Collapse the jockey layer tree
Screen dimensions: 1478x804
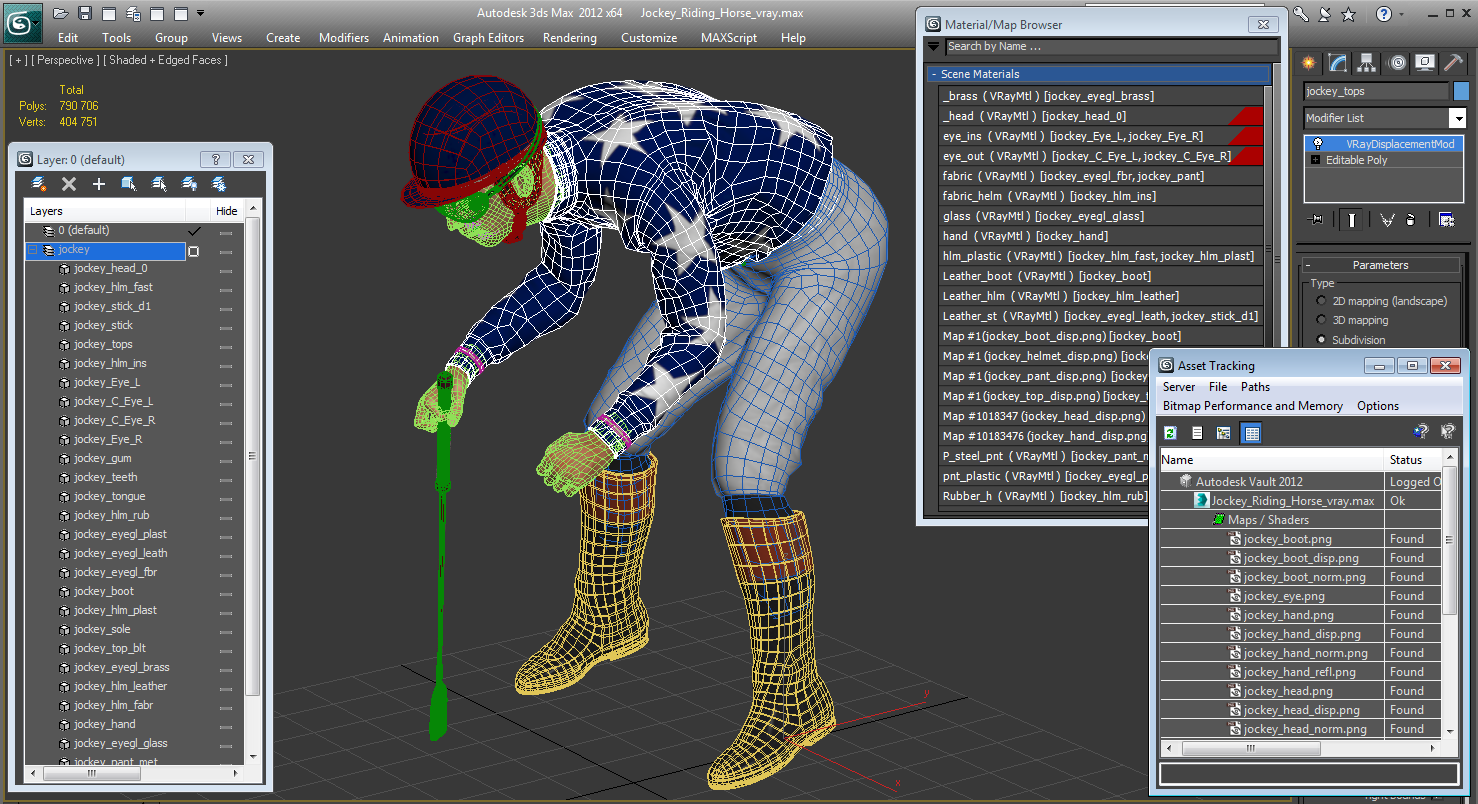(33, 250)
